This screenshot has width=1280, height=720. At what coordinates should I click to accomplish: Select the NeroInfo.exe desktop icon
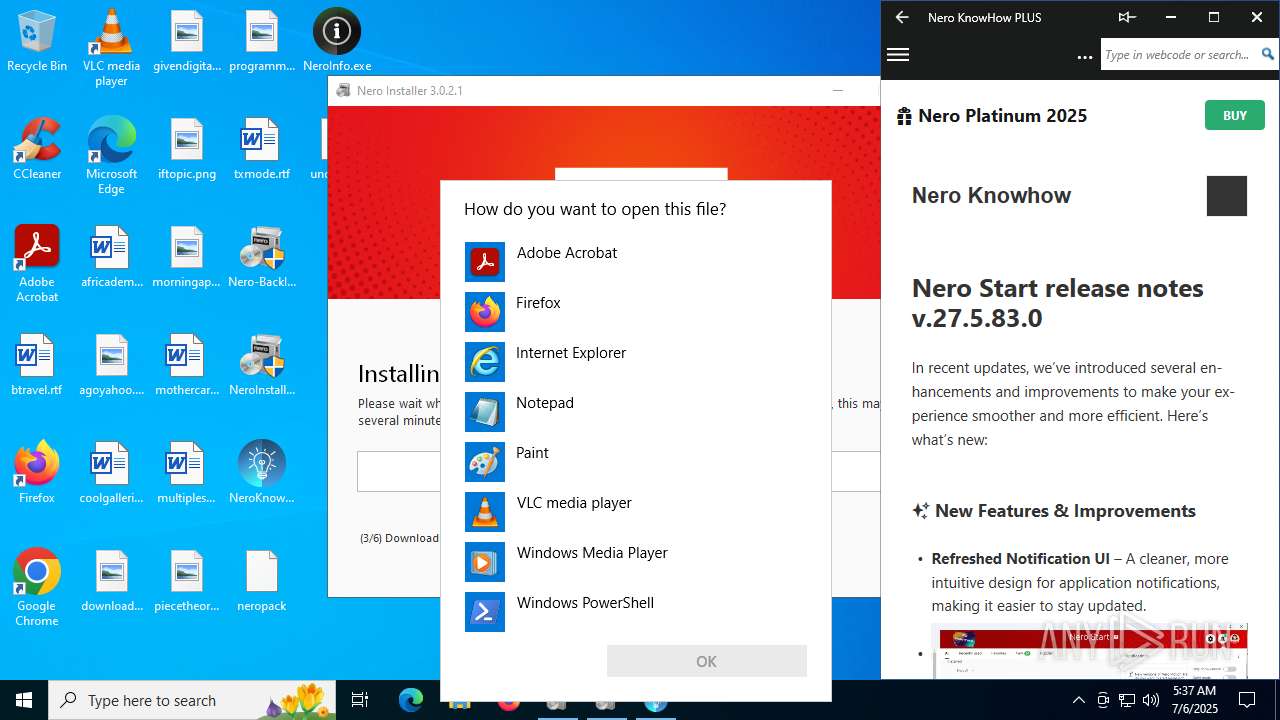coord(337,41)
